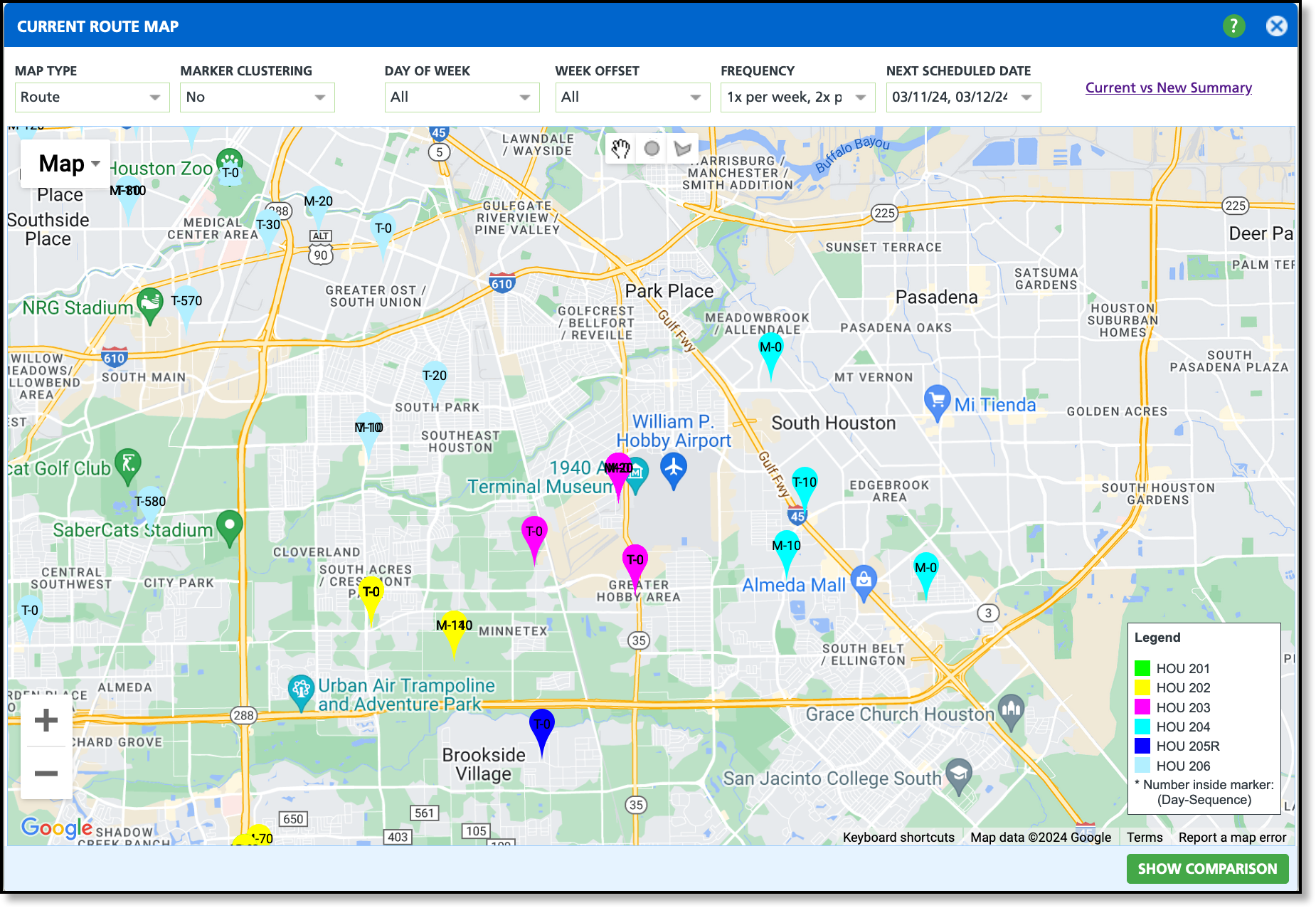Click the Grace Church Houston icon
1316x908 pixels.
click(x=1011, y=713)
